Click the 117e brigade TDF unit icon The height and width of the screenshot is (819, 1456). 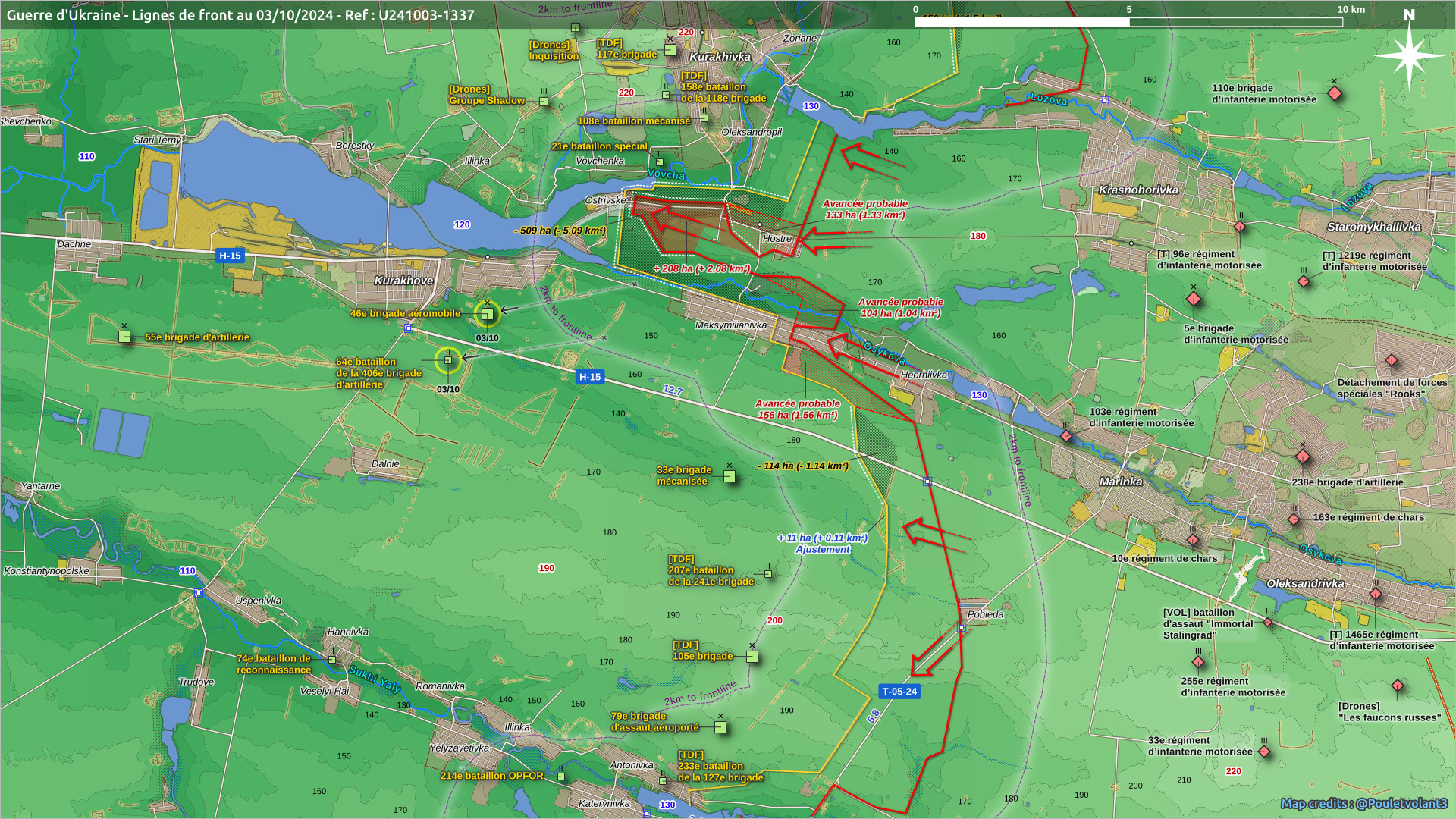coord(670,50)
